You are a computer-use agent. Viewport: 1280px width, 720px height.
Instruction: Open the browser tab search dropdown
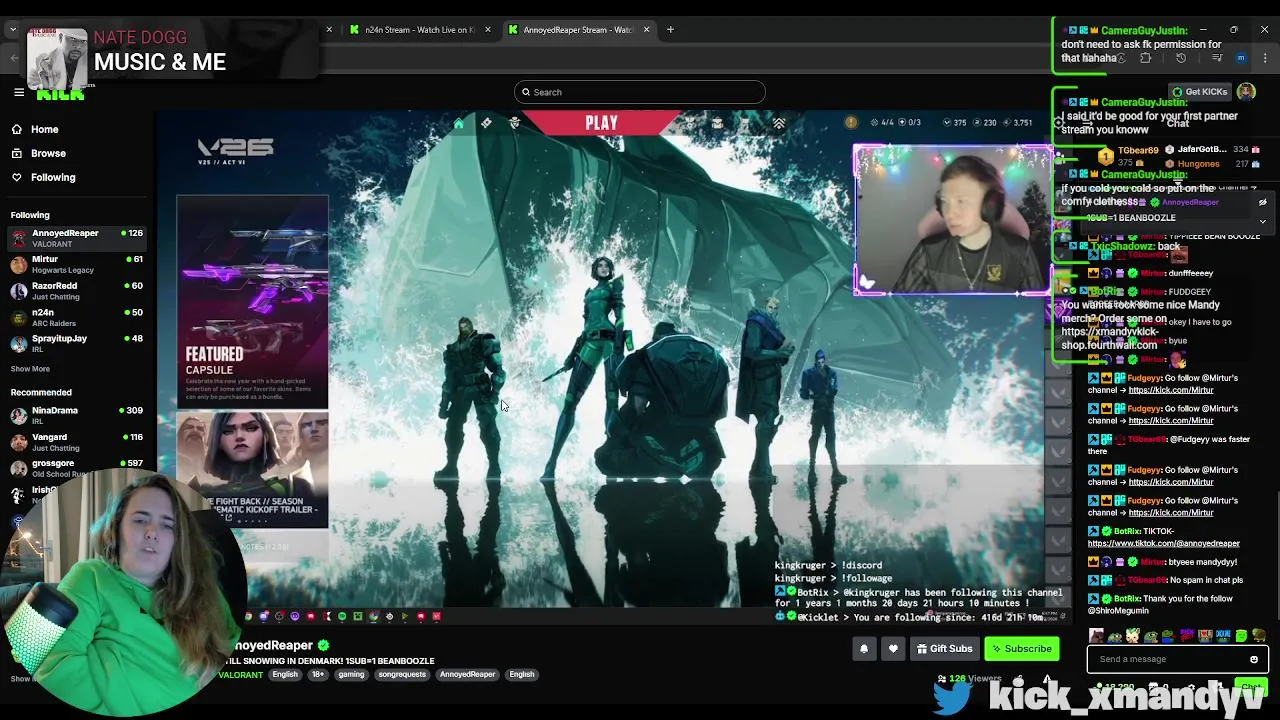pos(12,29)
